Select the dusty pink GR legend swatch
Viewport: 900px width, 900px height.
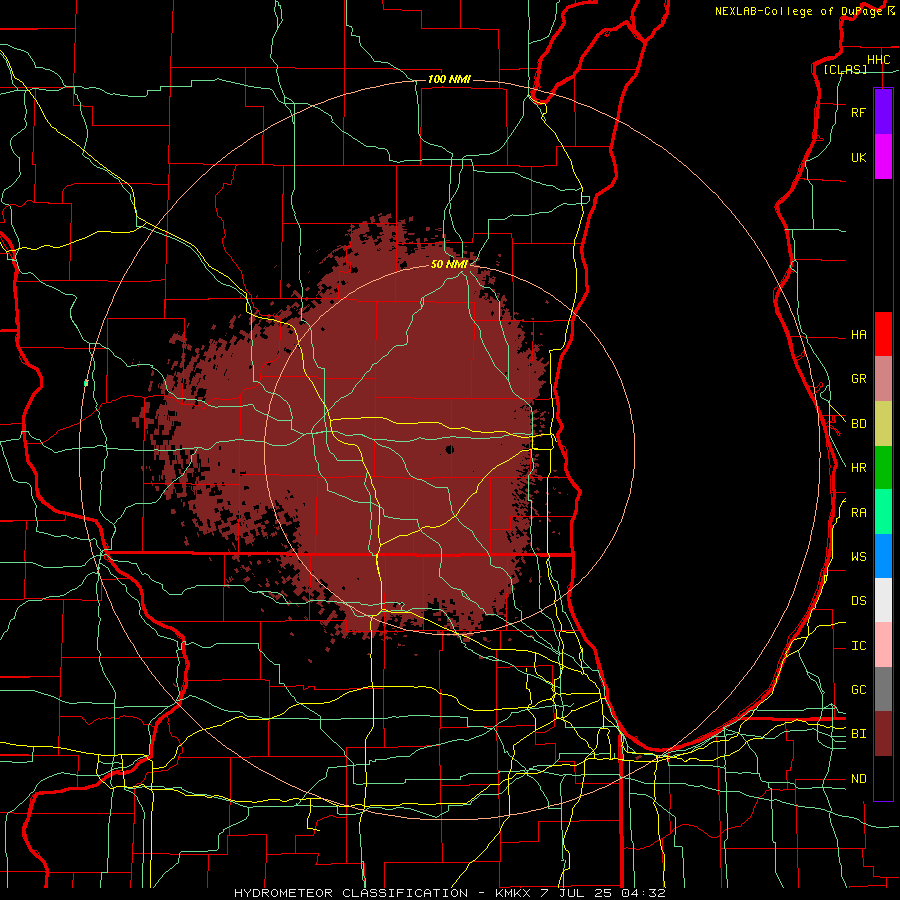click(x=883, y=378)
